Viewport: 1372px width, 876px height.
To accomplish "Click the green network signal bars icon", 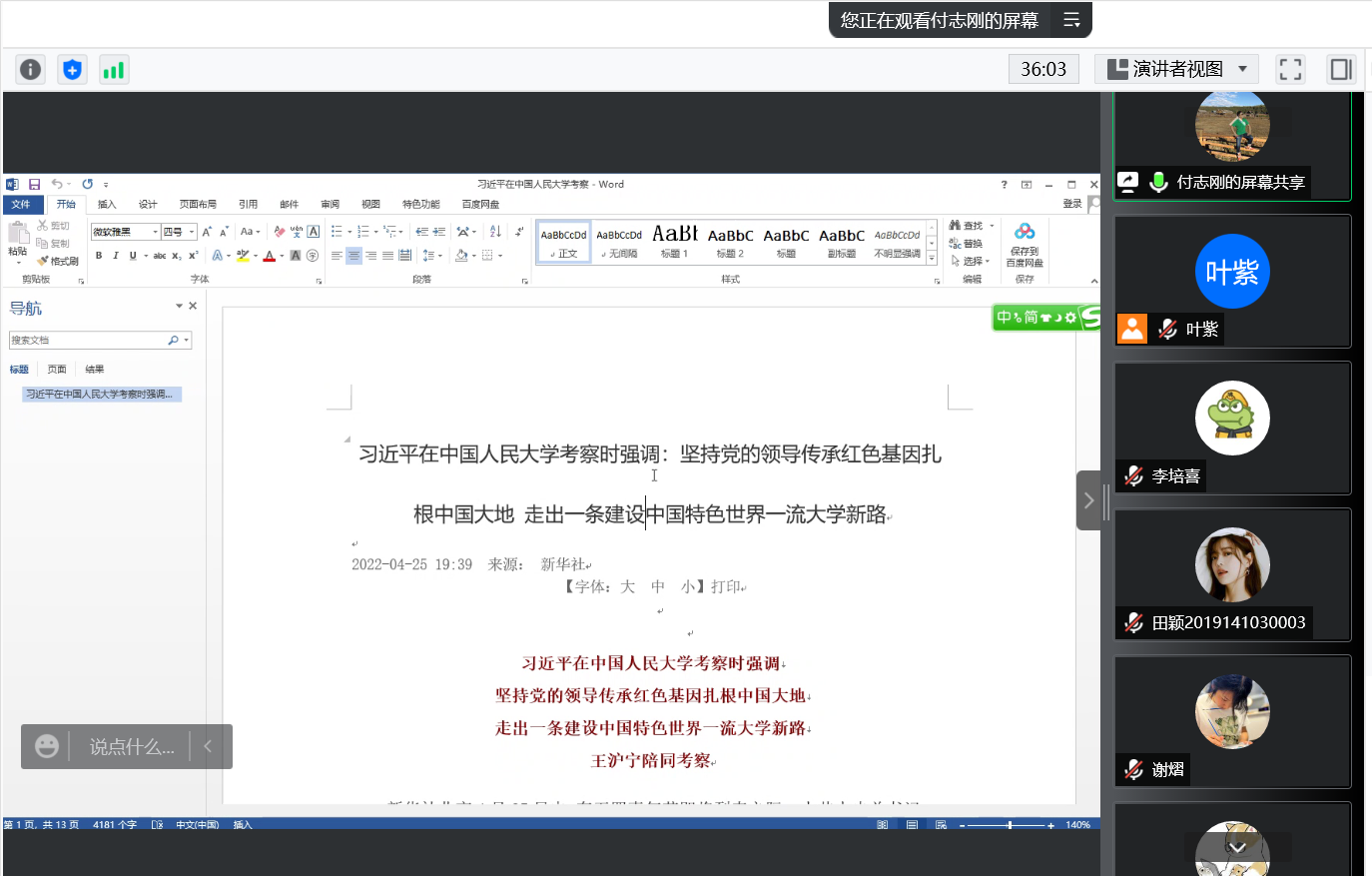I will (114, 69).
